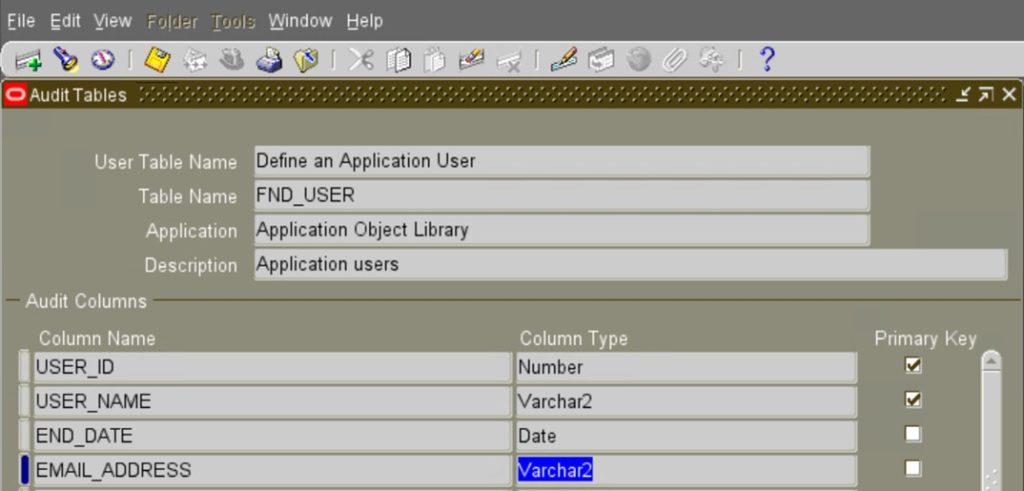The image size is (1024, 491).
Task: Open the File menu
Action: click(x=21, y=20)
